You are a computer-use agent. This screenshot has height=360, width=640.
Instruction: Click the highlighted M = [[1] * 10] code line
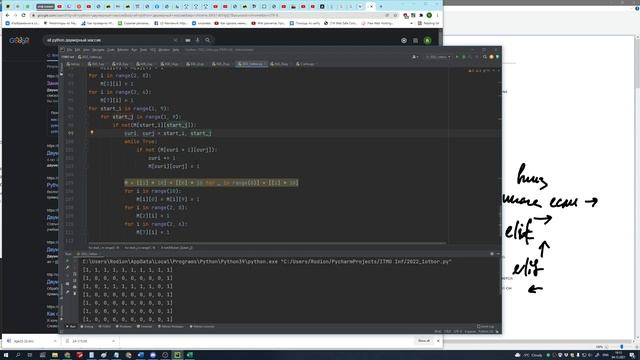[x=211, y=183]
